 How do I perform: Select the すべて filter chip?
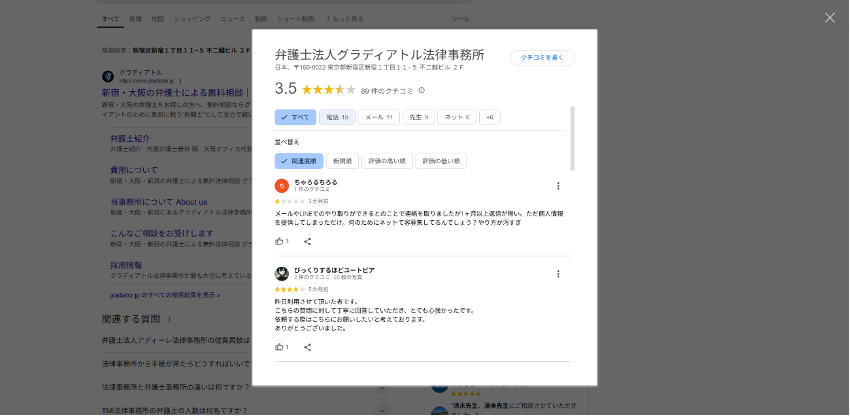[295, 117]
